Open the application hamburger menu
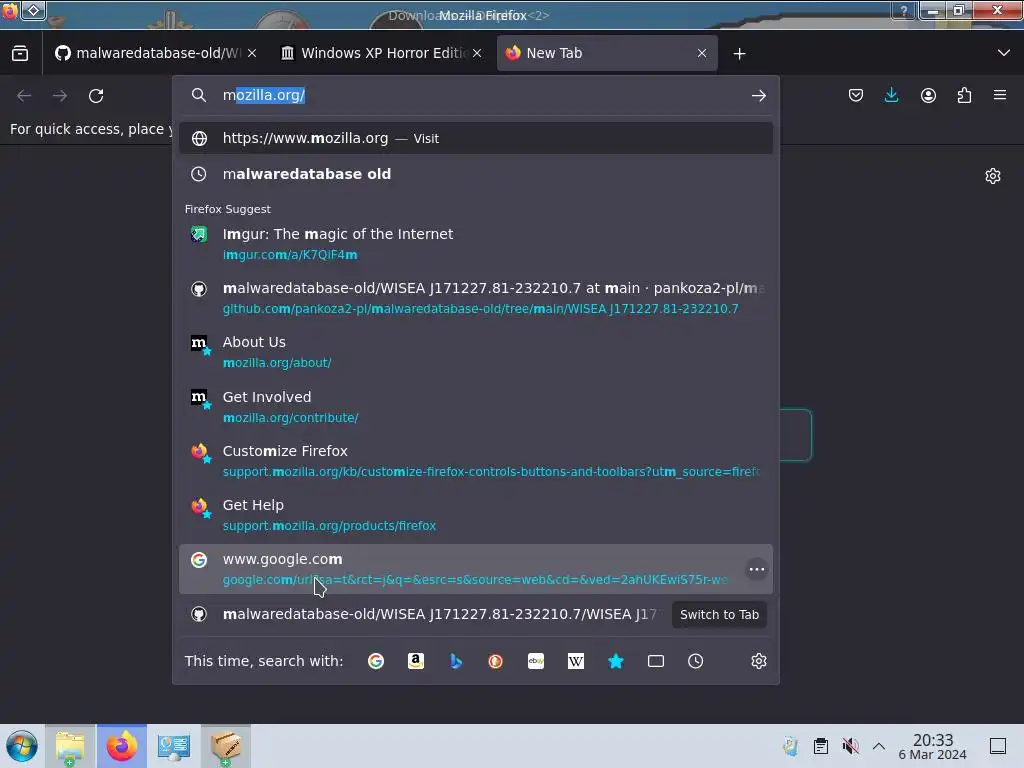This screenshot has width=1024, height=768. click(1000, 95)
